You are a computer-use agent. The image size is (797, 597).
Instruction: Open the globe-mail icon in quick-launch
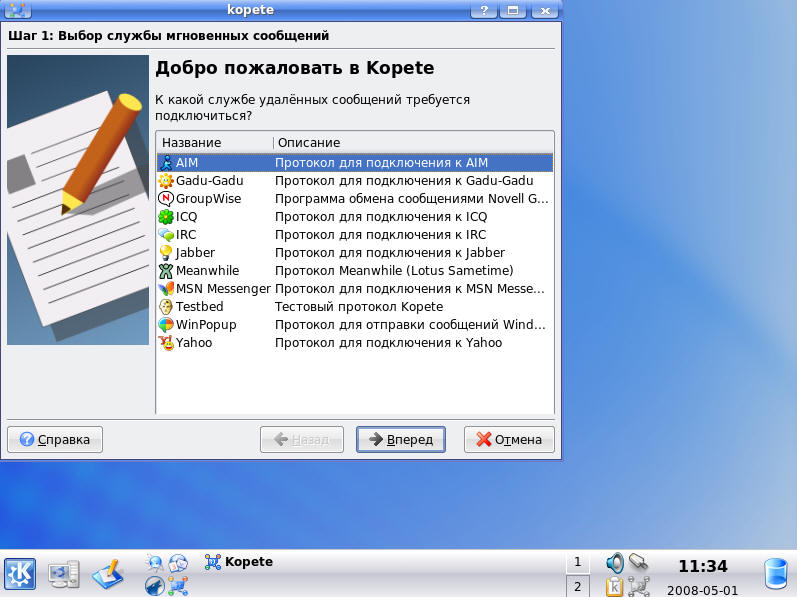click(178, 563)
